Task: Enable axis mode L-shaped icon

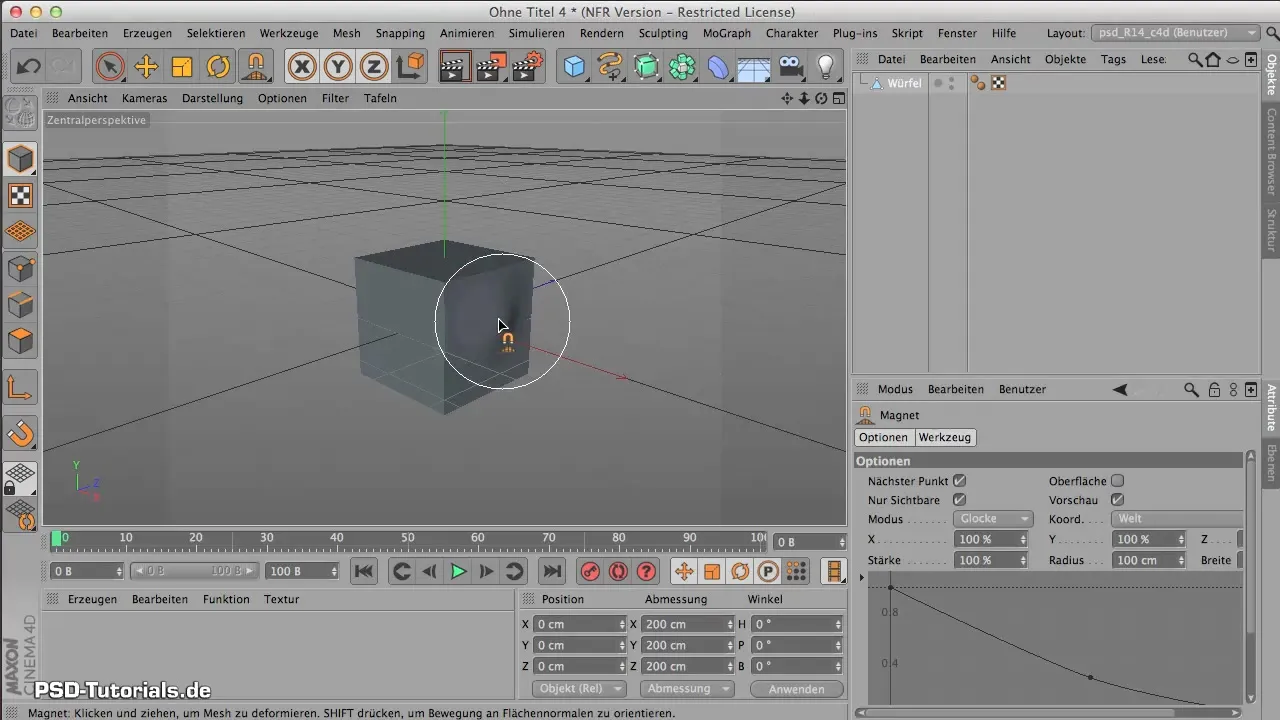Action: tap(21, 387)
